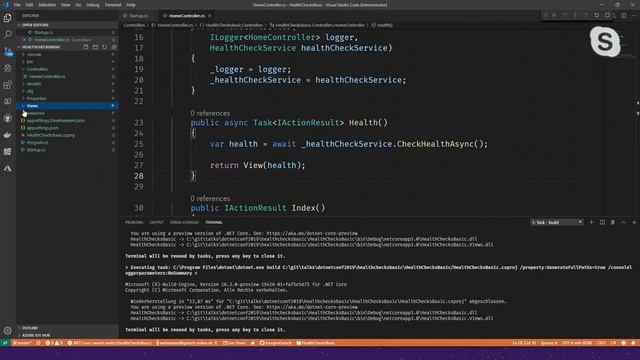This screenshot has height=360, width=640.
Task: Switch to the Debug Console panel tab
Action: tap(184, 222)
